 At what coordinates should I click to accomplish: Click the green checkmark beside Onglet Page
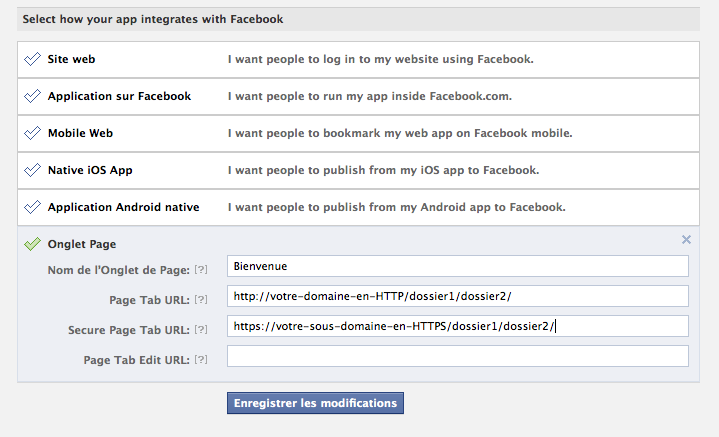point(32,244)
